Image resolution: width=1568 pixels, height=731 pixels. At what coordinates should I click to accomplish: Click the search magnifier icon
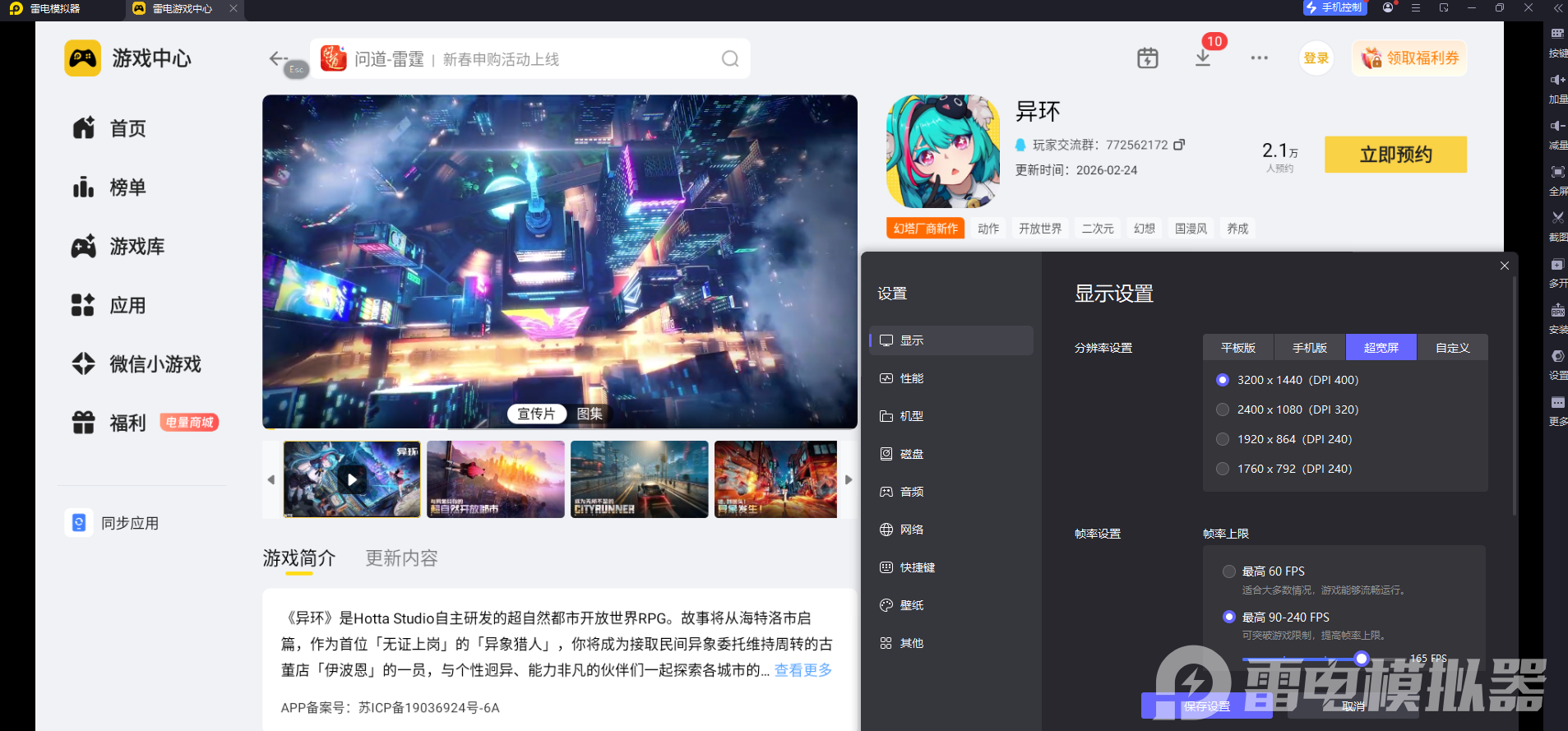730,58
